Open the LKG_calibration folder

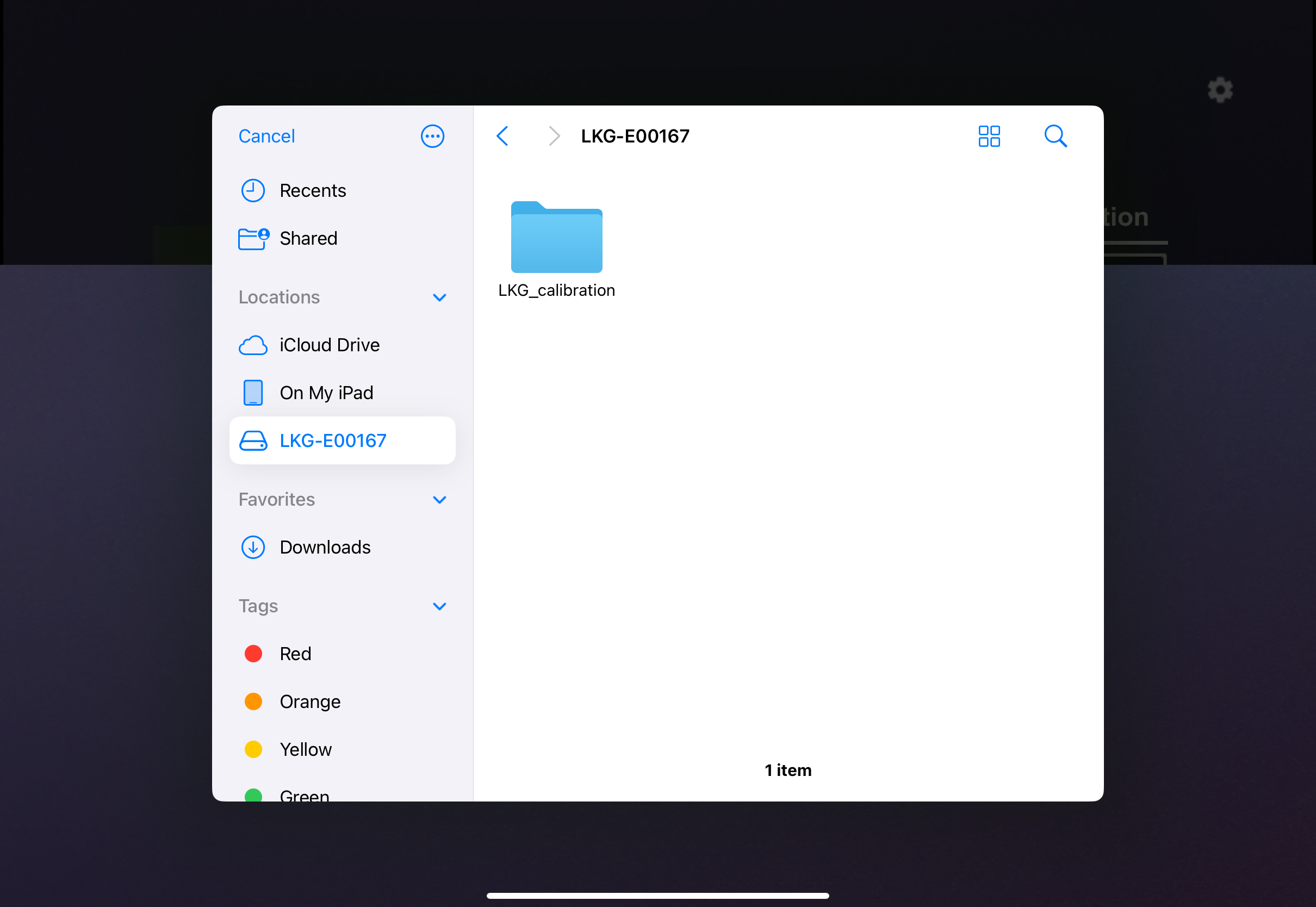pos(556,239)
